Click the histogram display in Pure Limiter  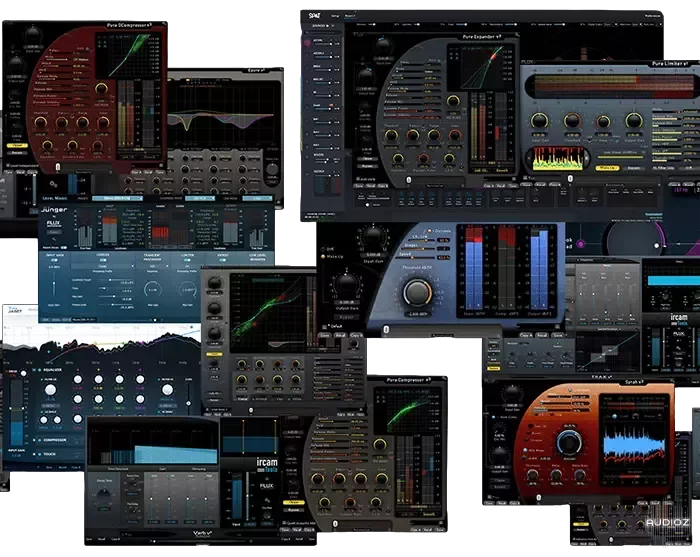click(558, 157)
